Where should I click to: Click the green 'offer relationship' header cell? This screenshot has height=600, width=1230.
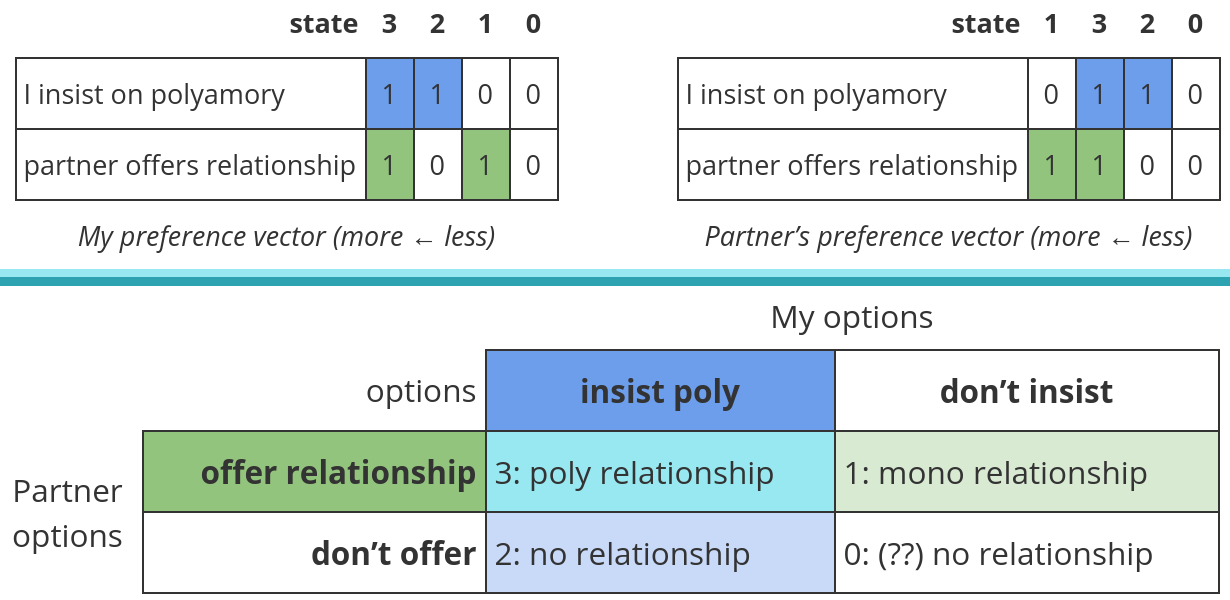click(315, 472)
